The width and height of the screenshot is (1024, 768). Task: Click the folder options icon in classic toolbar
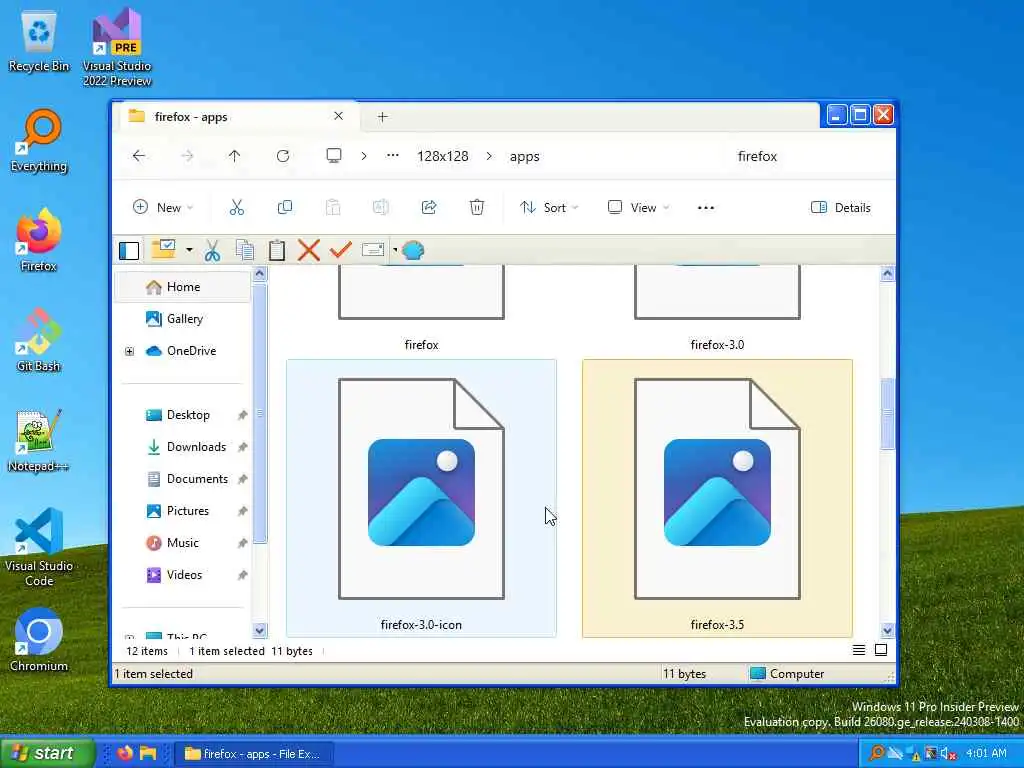(x=164, y=249)
